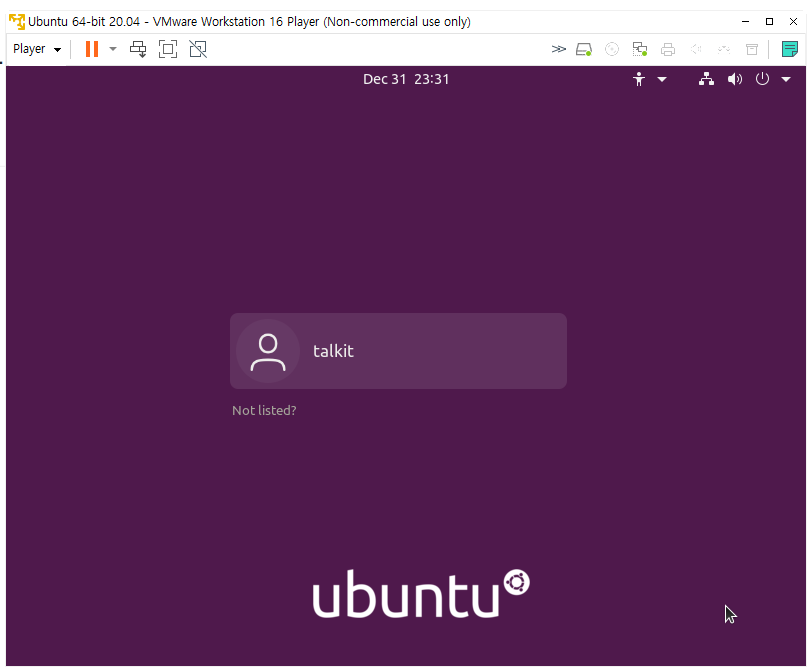The height and width of the screenshot is (672, 810).
Task: Open the VMware message log note icon
Action: coord(789,49)
